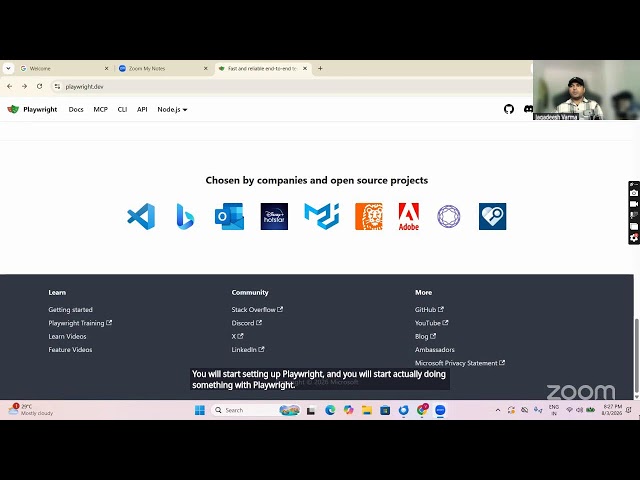Expand the Node.js language dropdown
Image resolution: width=640 pixels, height=480 pixels.
point(172,109)
